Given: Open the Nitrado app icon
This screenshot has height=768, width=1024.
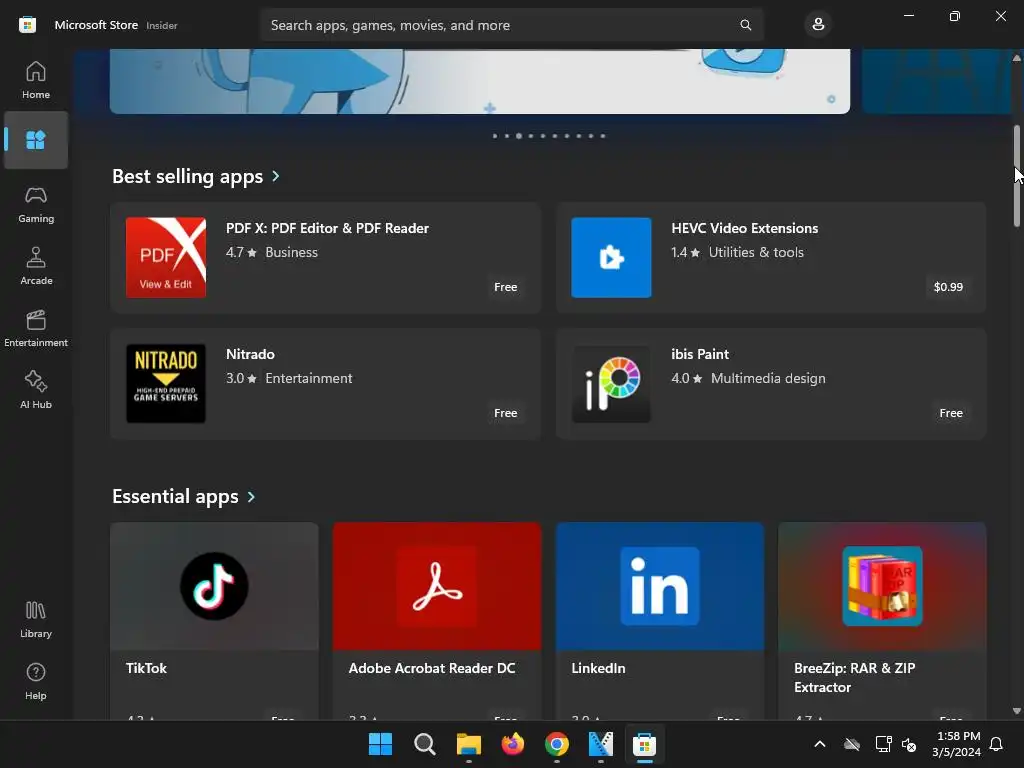Looking at the screenshot, I should point(166,383).
